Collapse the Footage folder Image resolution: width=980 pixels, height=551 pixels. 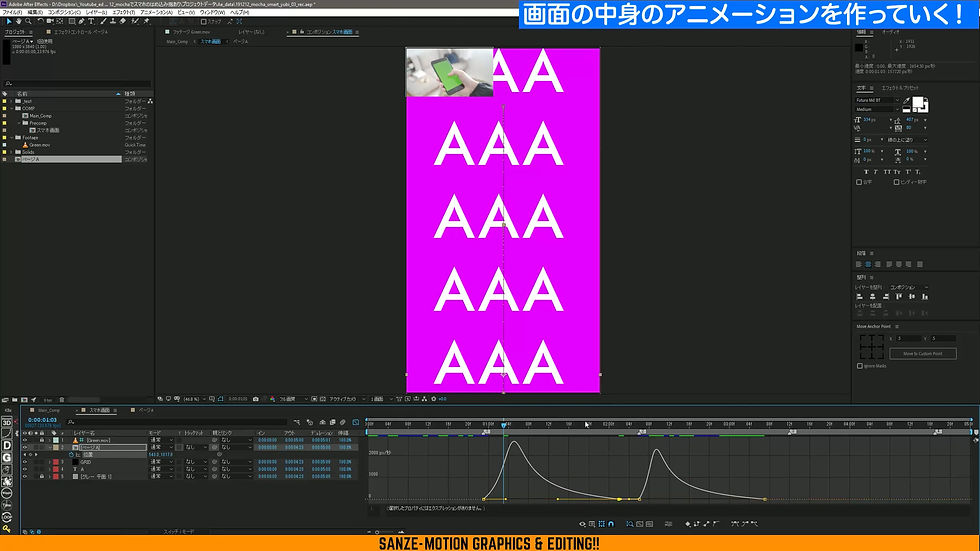[11, 137]
